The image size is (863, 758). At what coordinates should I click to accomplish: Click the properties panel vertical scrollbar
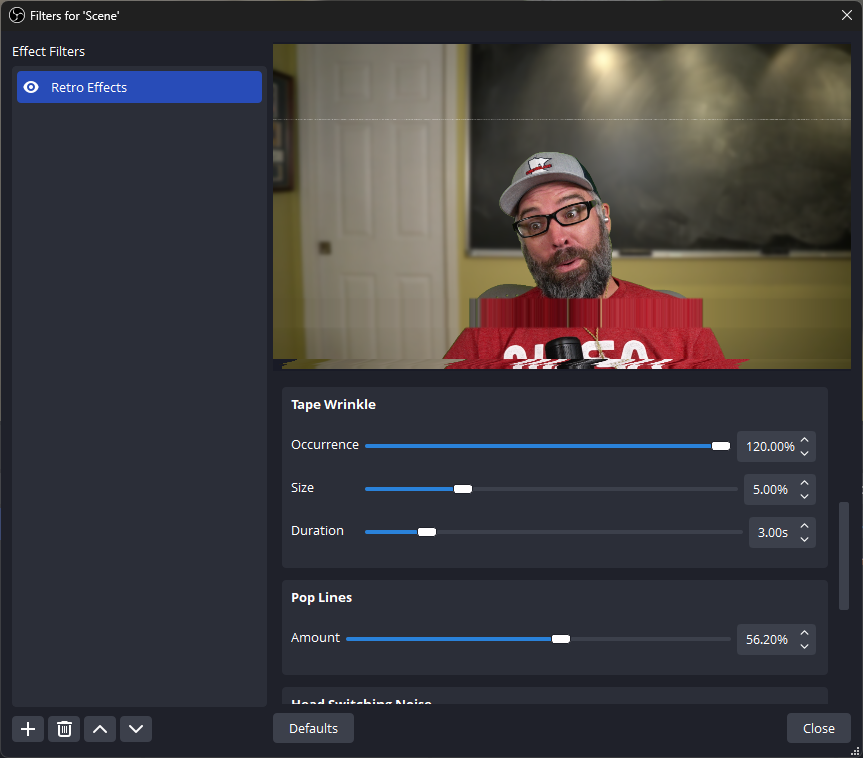click(x=843, y=555)
